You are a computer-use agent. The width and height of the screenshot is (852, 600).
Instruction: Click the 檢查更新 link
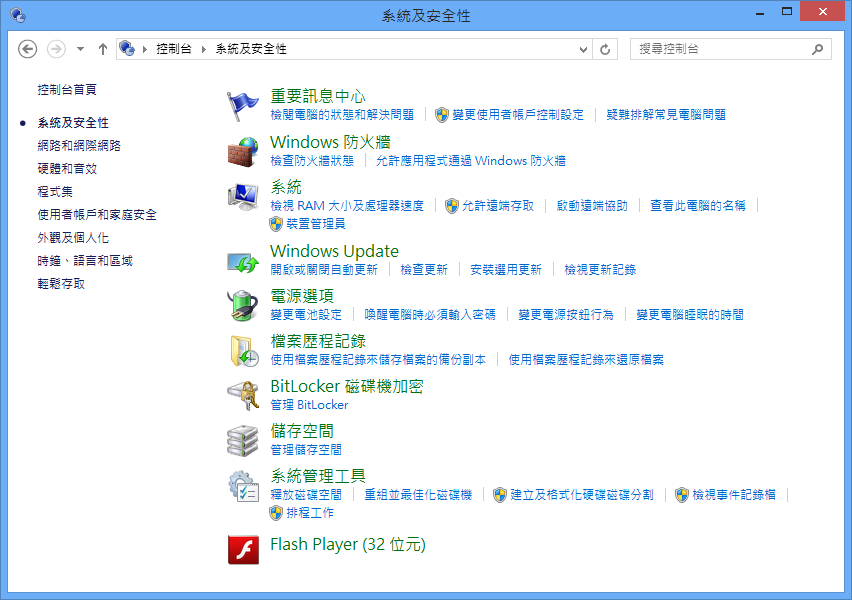tap(424, 269)
